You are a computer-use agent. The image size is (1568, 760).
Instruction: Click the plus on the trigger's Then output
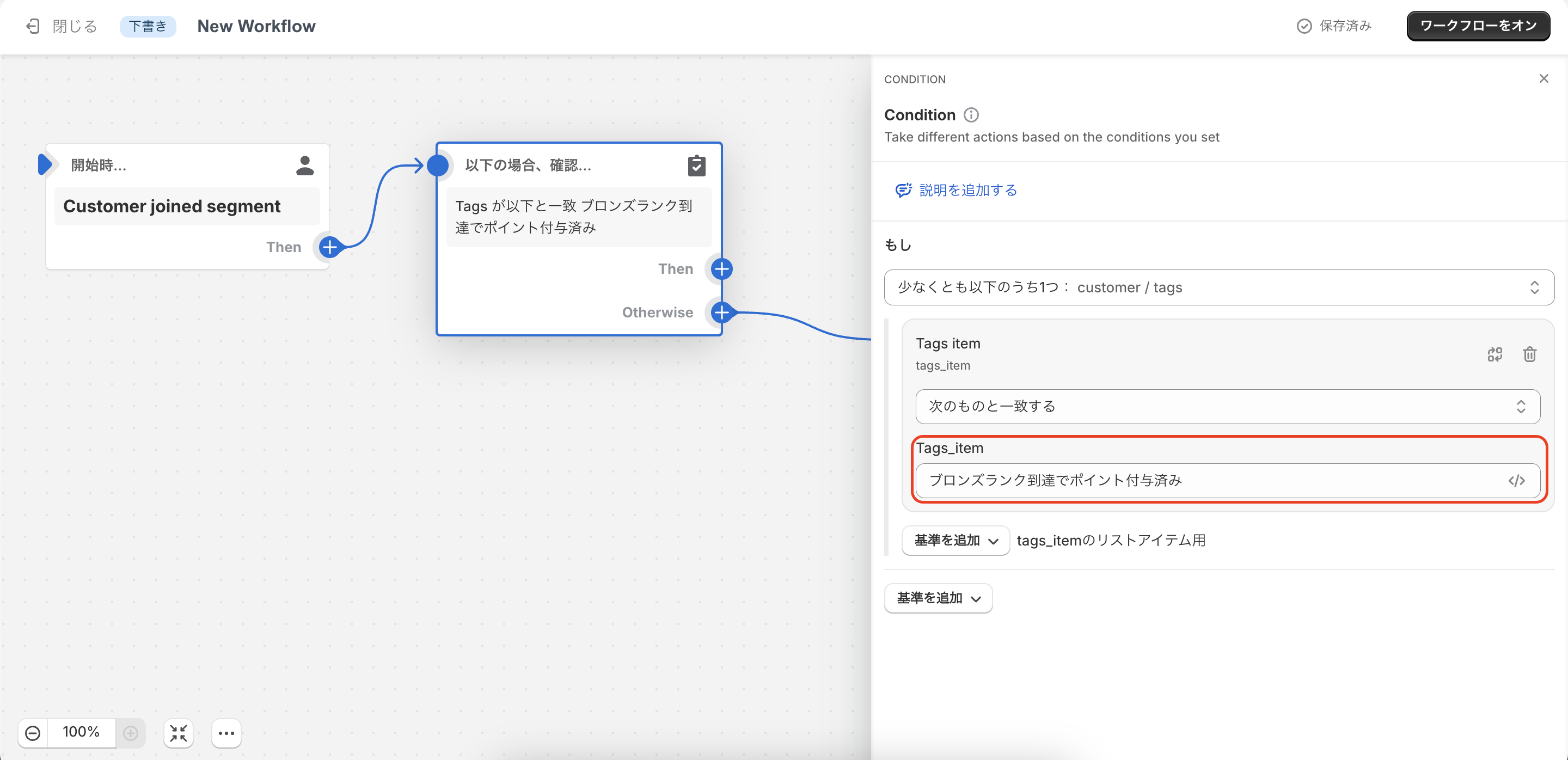tap(329, 247)
